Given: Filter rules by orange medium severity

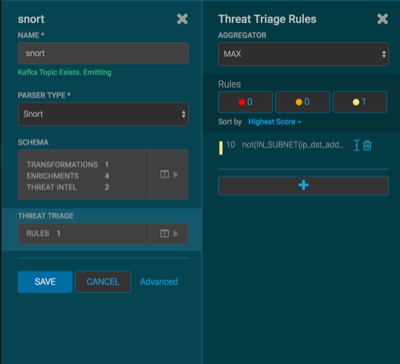Looking at the screenshot, I should (302, 102).
